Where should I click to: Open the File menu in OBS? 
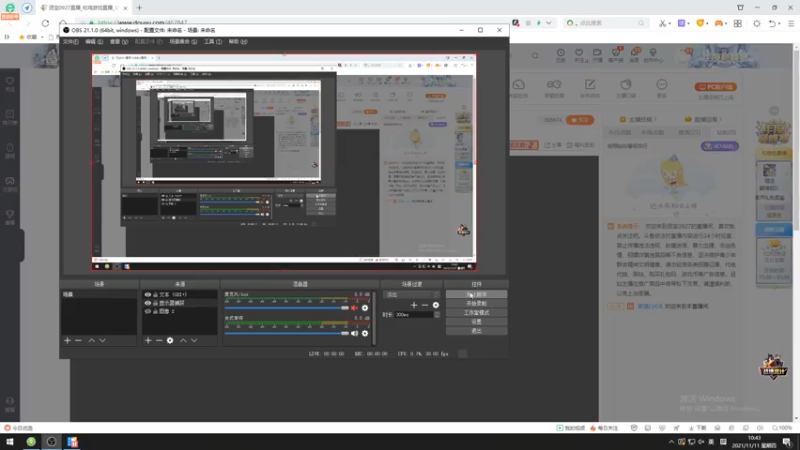70,41
